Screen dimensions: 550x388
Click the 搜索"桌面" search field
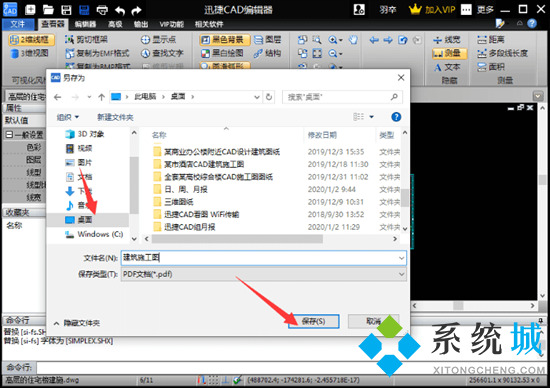(342, 97)
